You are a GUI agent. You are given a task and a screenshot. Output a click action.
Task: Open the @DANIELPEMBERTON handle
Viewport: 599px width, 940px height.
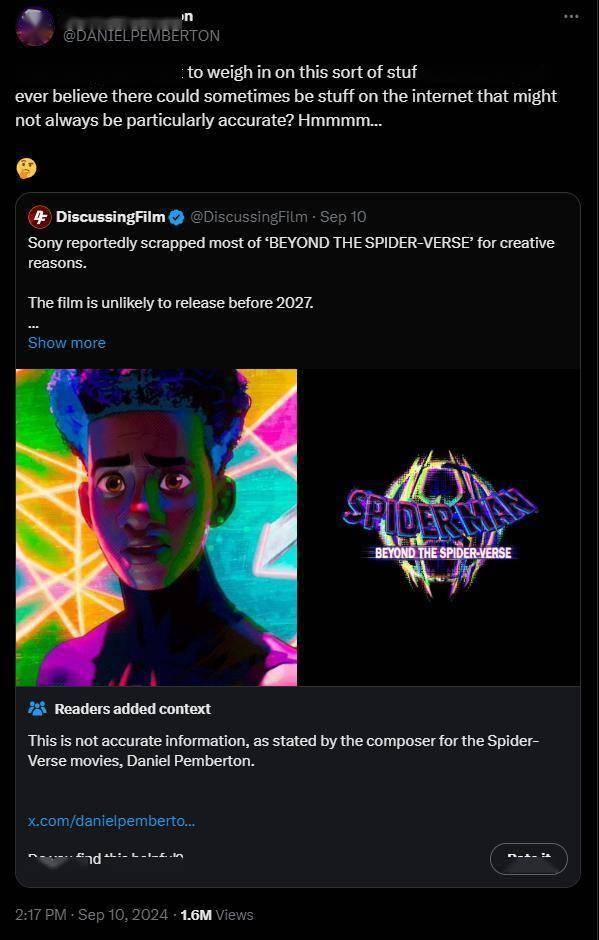(x=142, y=36)
